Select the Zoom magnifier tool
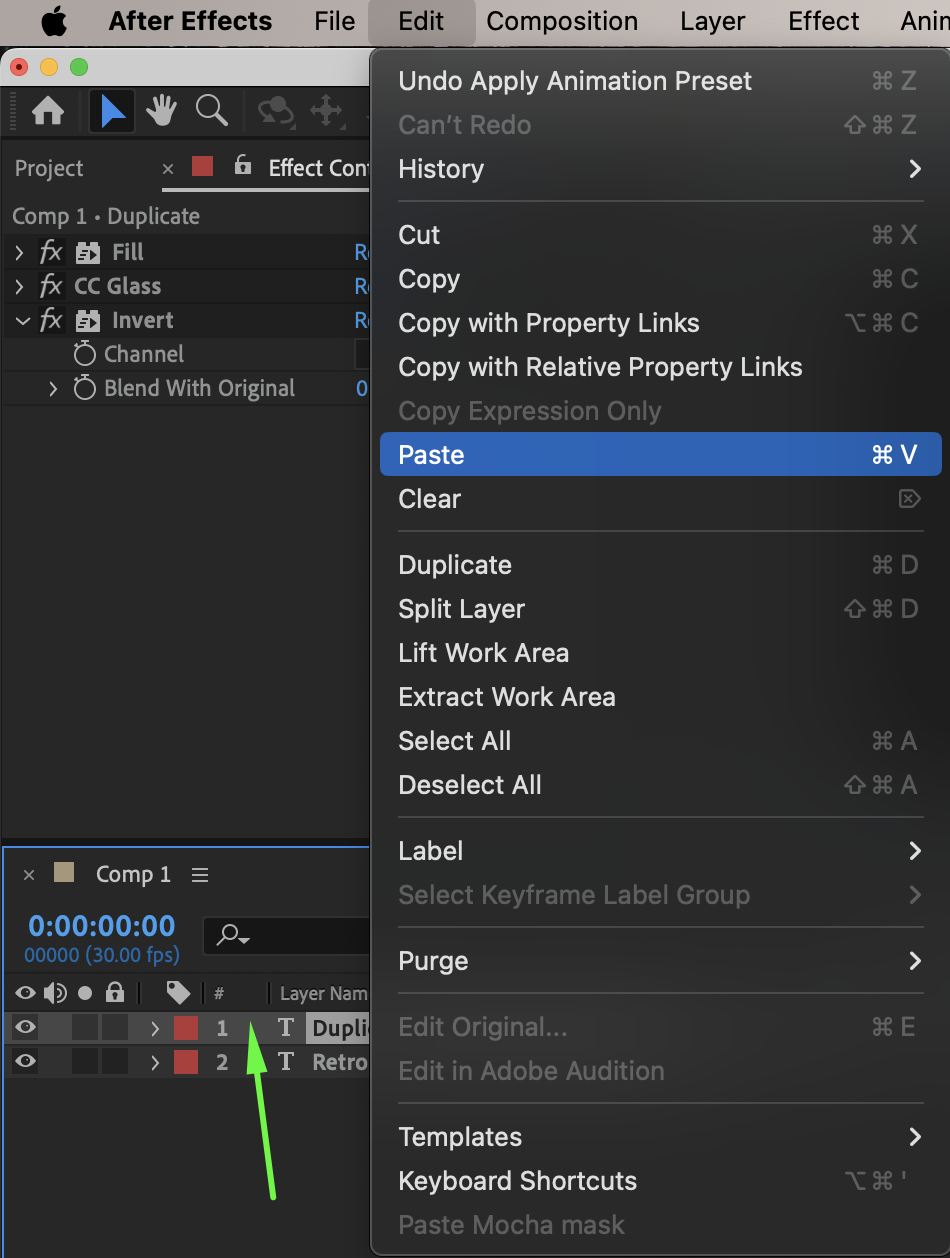This screenshot has width=950, height=1258. (211, 111)
